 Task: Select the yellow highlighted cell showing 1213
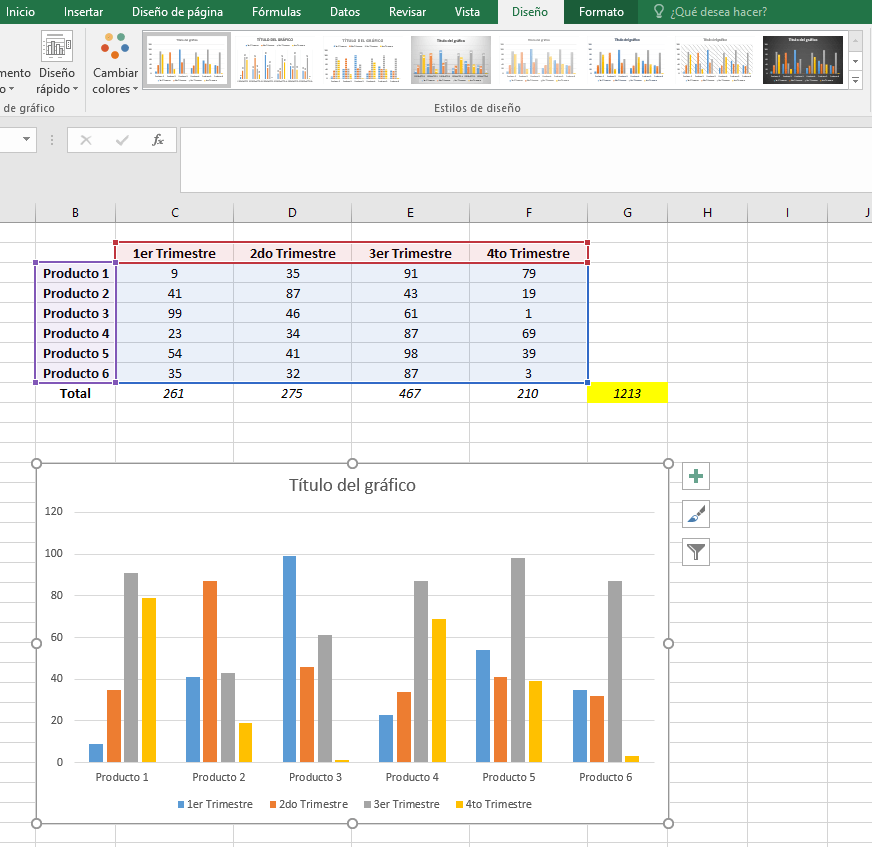(627, 393)
